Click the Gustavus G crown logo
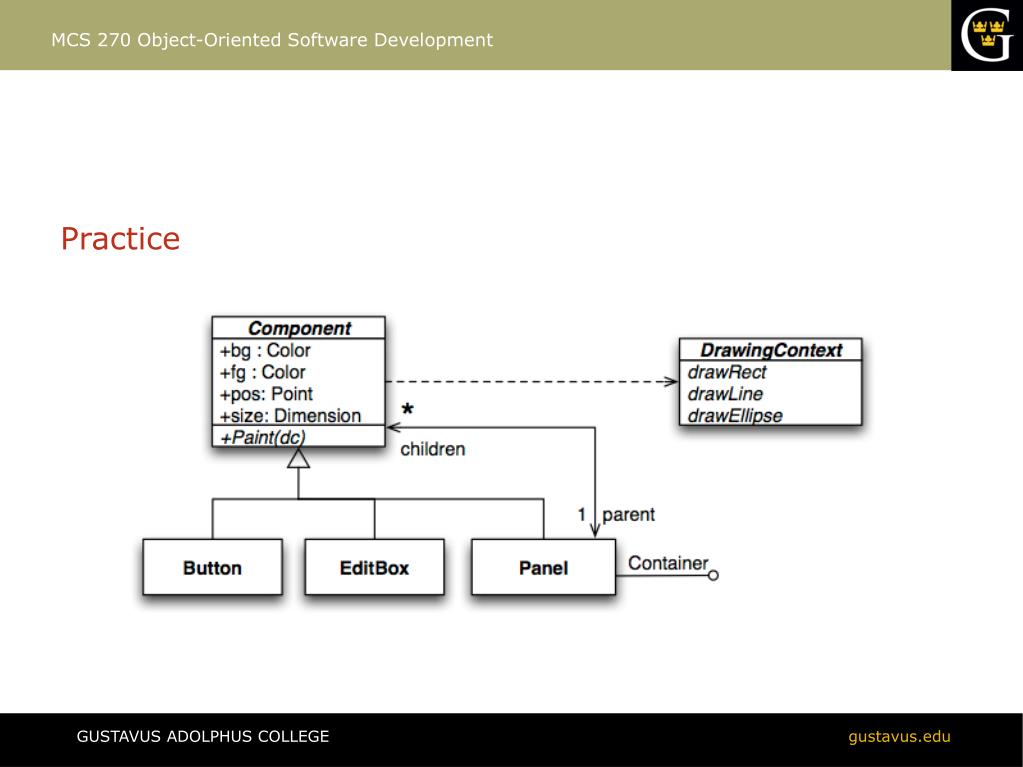Screen dimensions: 1023x767 pyautogui.click(x=986, y=35)
